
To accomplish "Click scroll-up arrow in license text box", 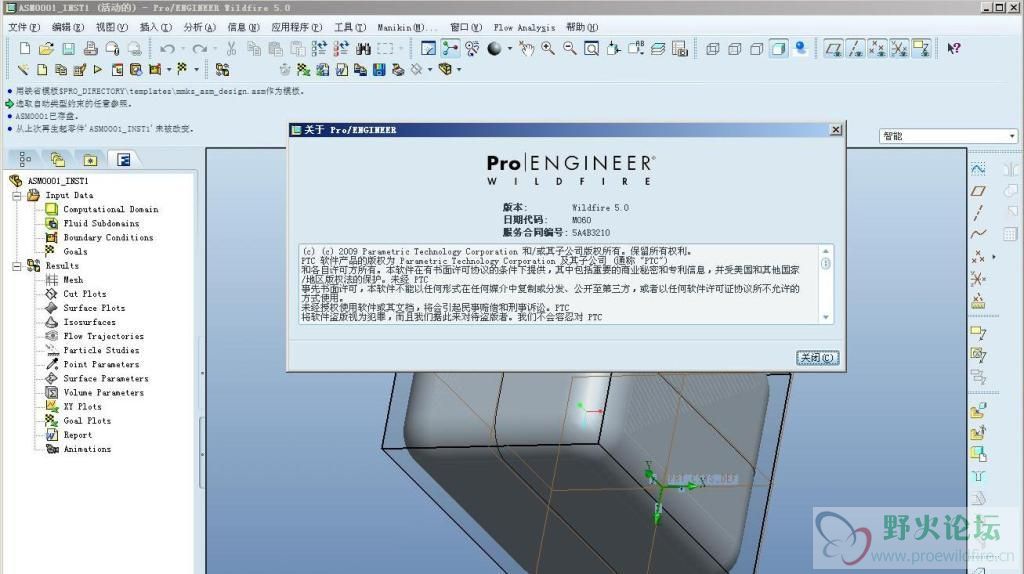I will [x=825, y=251].
